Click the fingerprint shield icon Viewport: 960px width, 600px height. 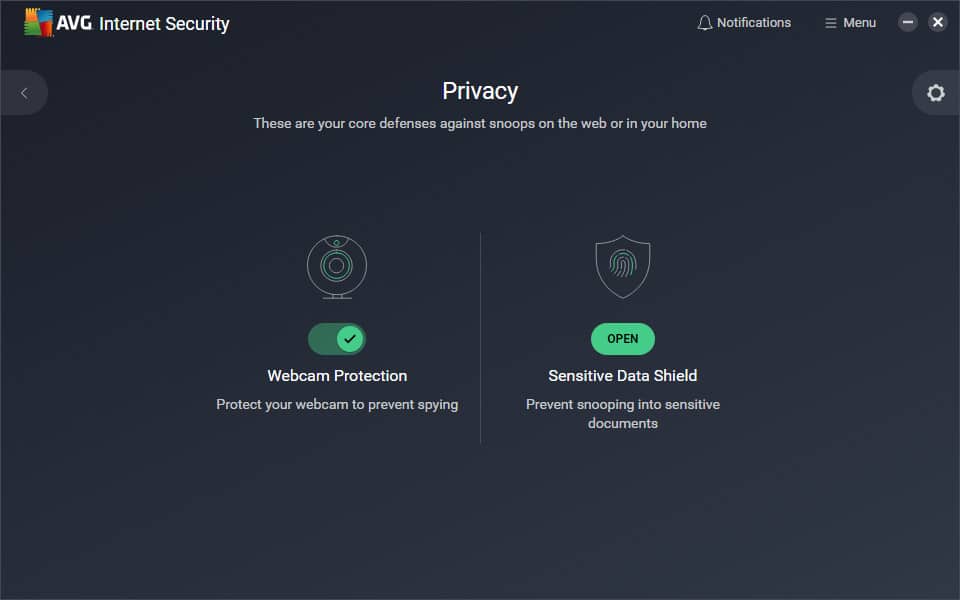pos(623,266)
